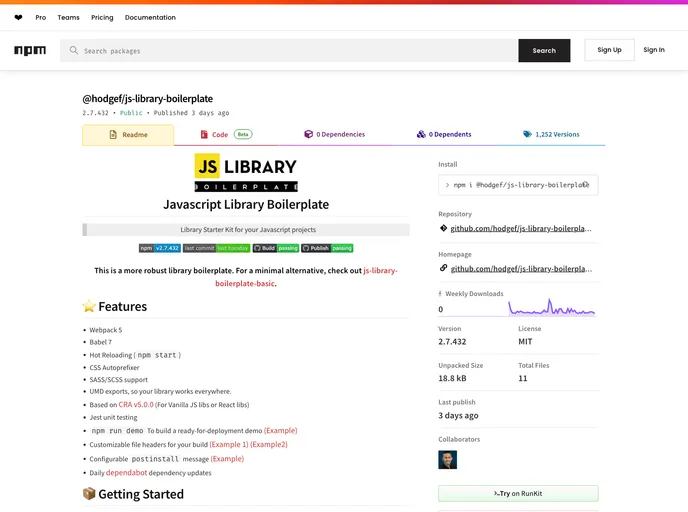The image size is (688, 512).
Task: Click the Build passing badge
Action: click(x=276, y=248)
